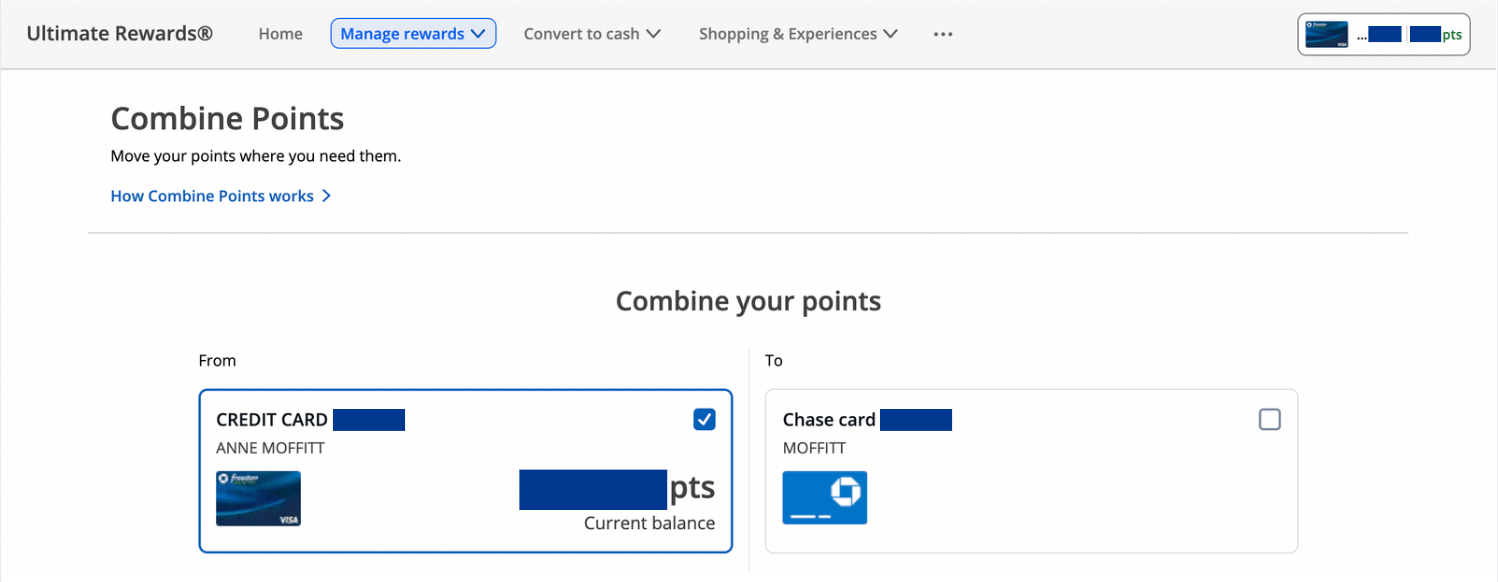Check the Chase card To checkbox
The height and width of the screenshot is (582, 1498).
[x=1269, y=420]
